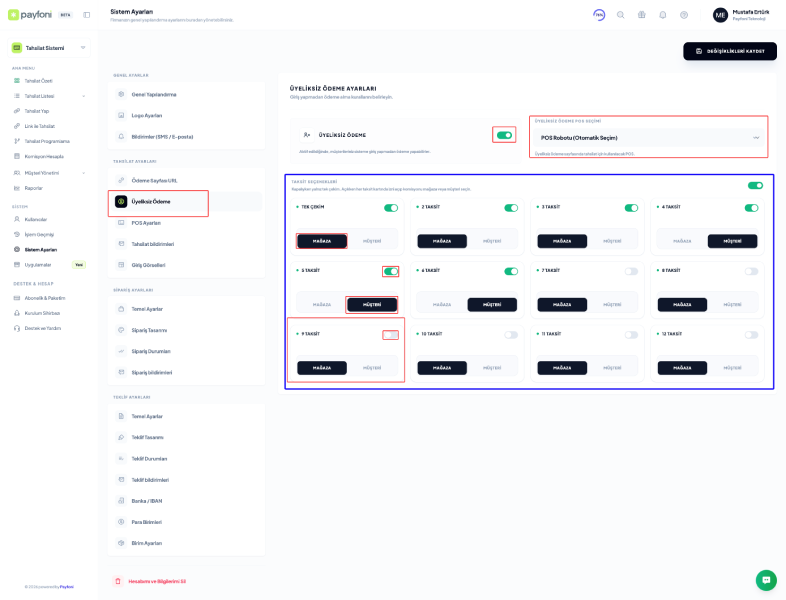This screenshot has height=600, width=786.
Task: Select Müşteri for 2 Taksit
Action: coord(492,241)
